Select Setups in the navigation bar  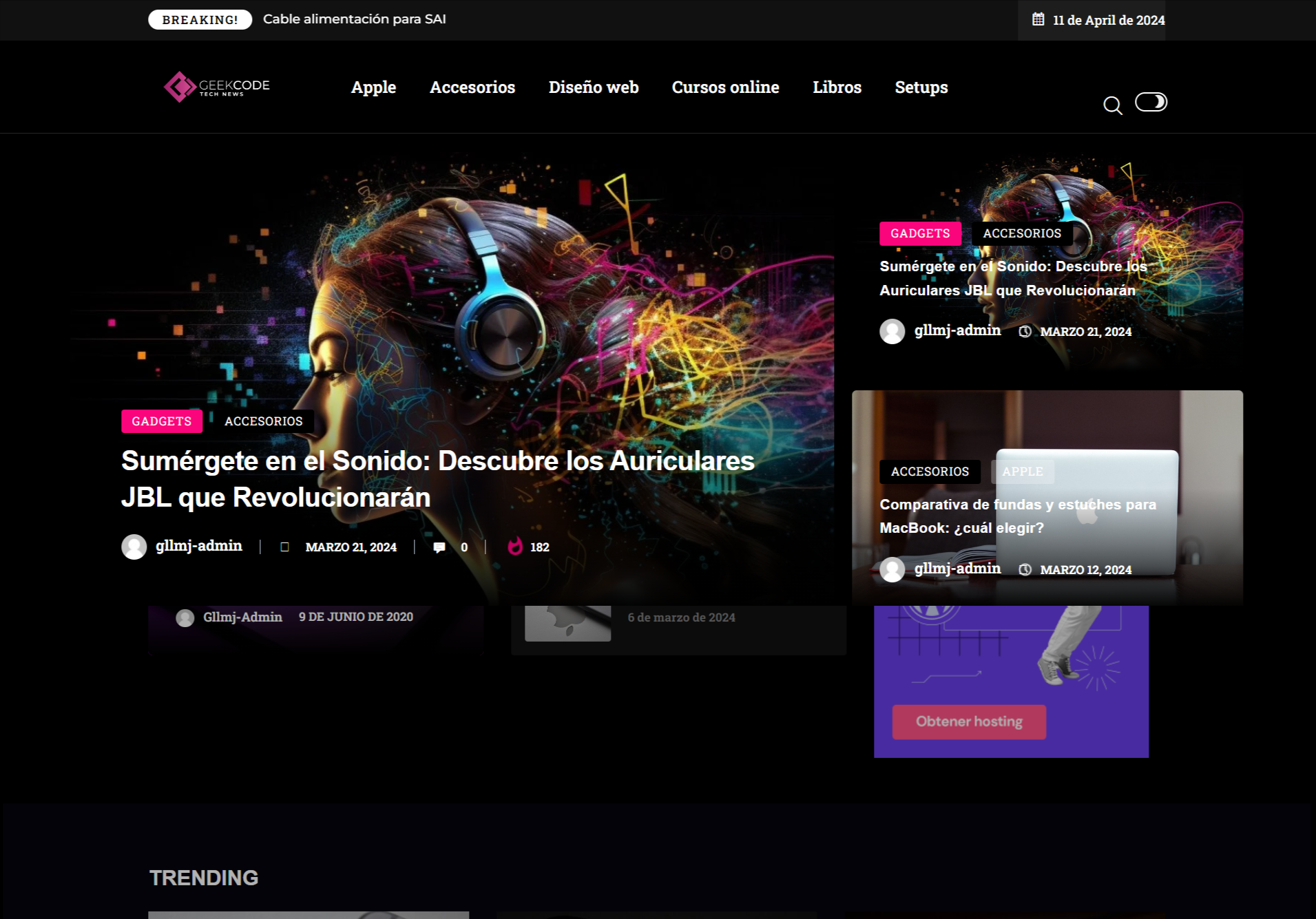coord(921,87)
